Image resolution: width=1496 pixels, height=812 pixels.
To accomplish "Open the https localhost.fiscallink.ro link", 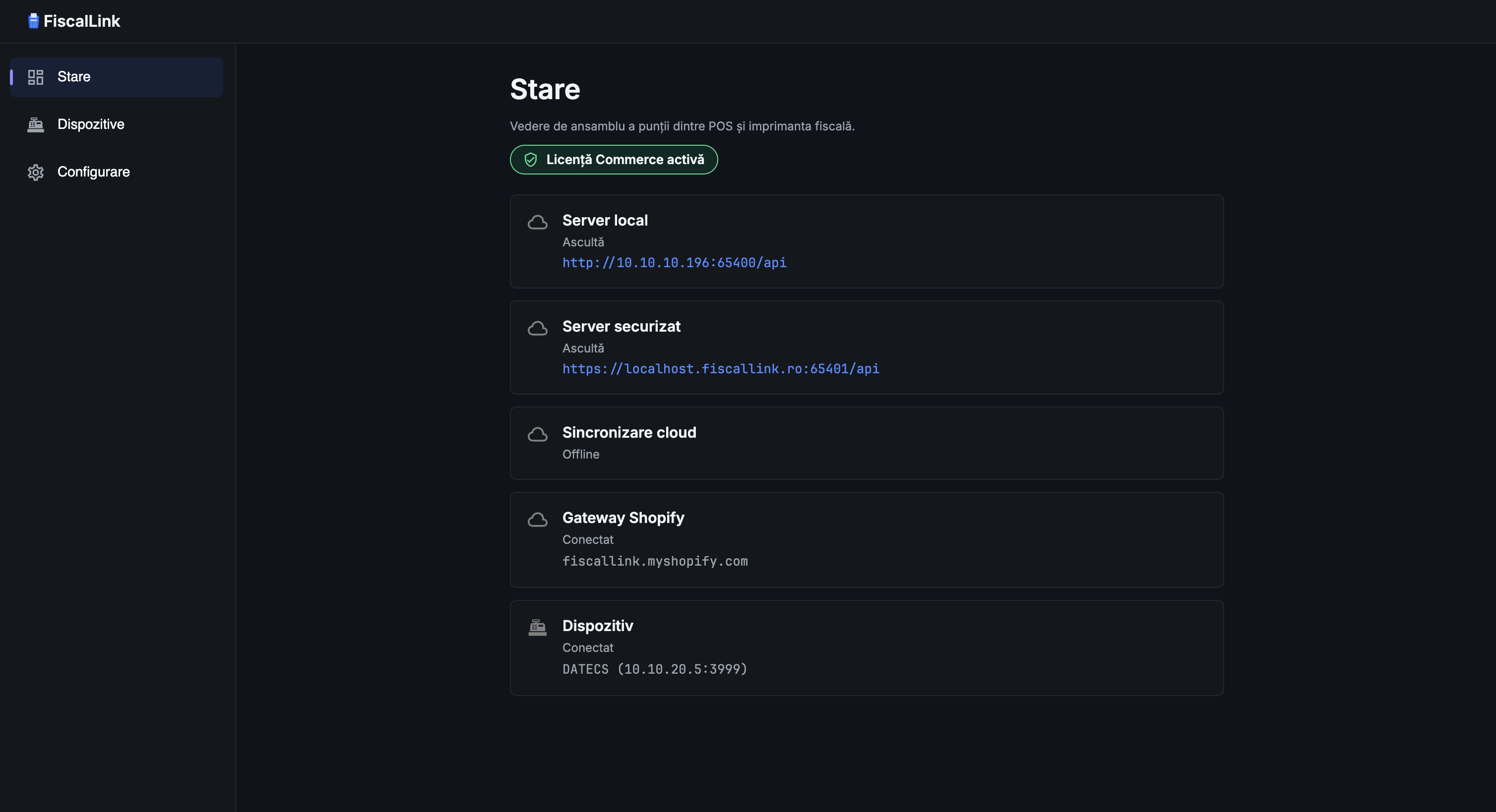I will point(721,369).
